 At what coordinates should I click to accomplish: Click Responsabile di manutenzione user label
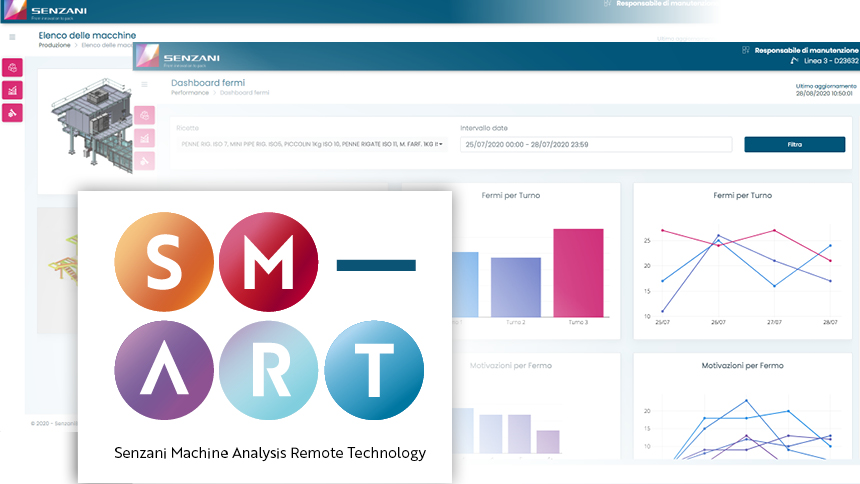coord(806,50)
